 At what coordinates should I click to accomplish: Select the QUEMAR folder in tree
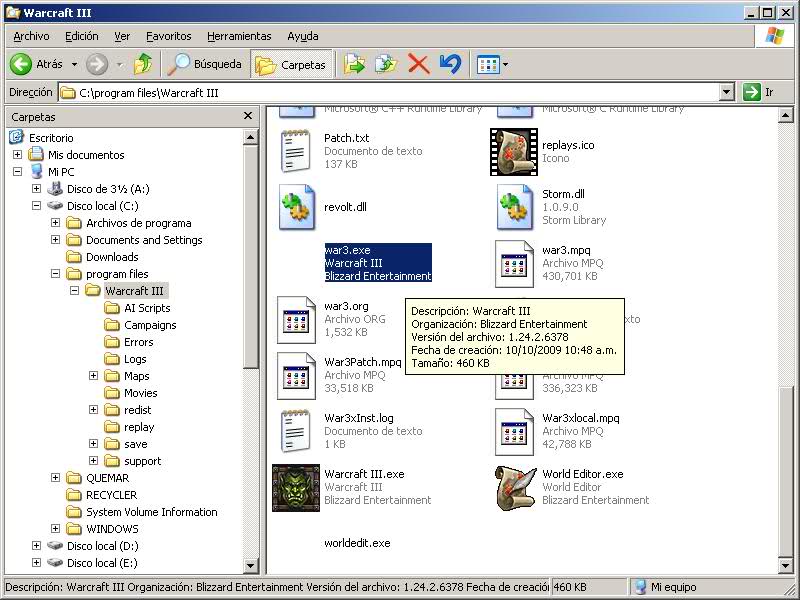[x=98, y=478]
